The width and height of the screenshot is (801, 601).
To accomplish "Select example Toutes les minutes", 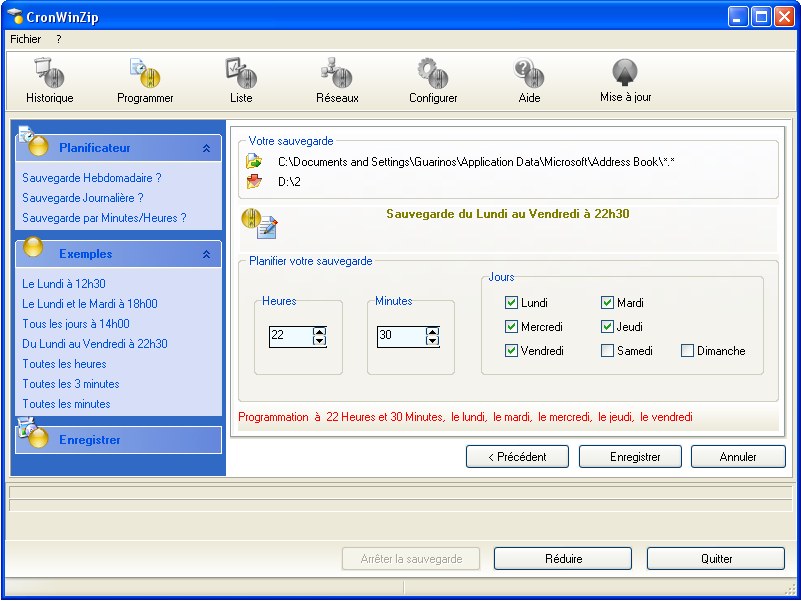I will pyautogui.click(x=66, y=404).
